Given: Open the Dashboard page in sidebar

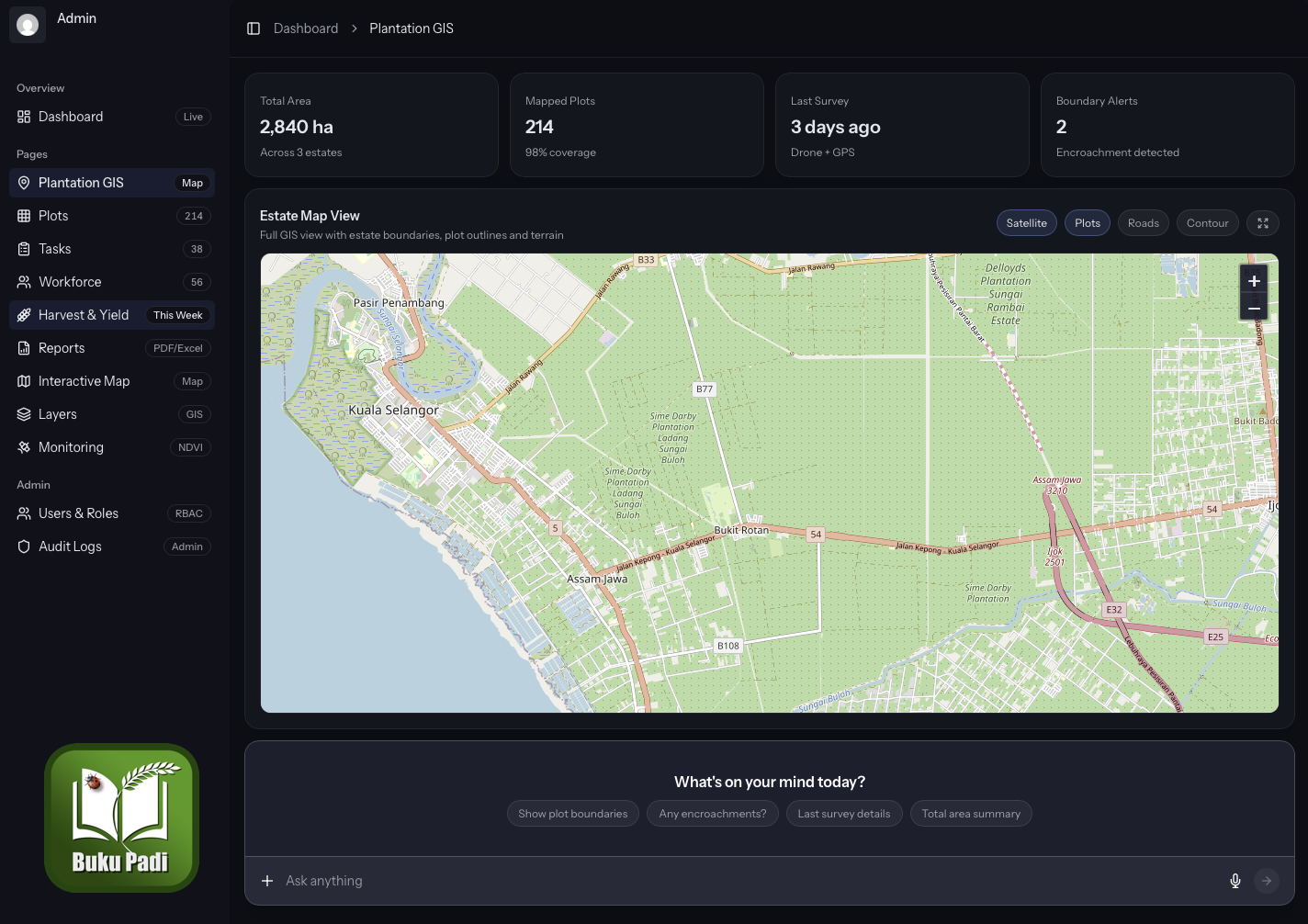Looking at the screenshot, I should (x=112, y=117).
